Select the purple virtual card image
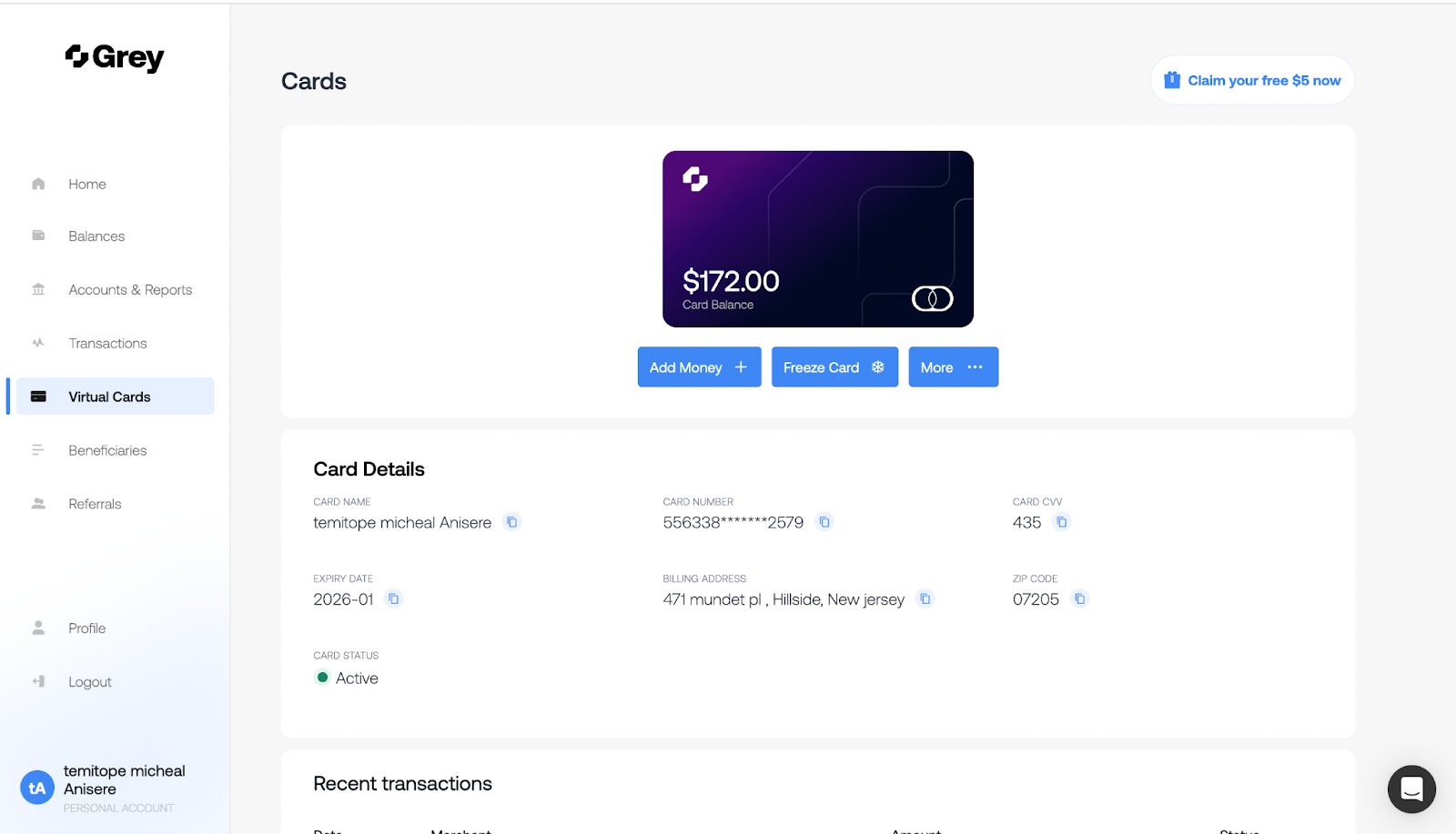Screen dimensions: 1456x834 pyautogui.click(x=817, y=238)
